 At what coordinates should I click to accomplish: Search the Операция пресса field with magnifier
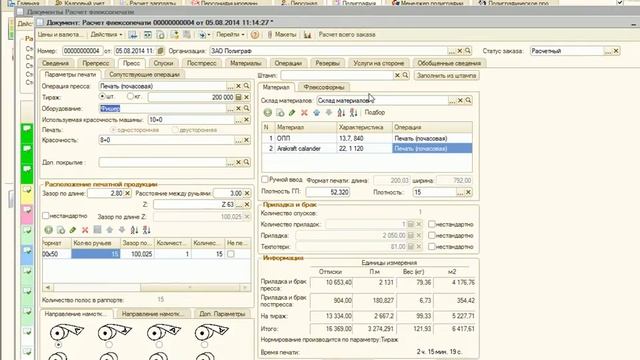(x=247, y=86)
